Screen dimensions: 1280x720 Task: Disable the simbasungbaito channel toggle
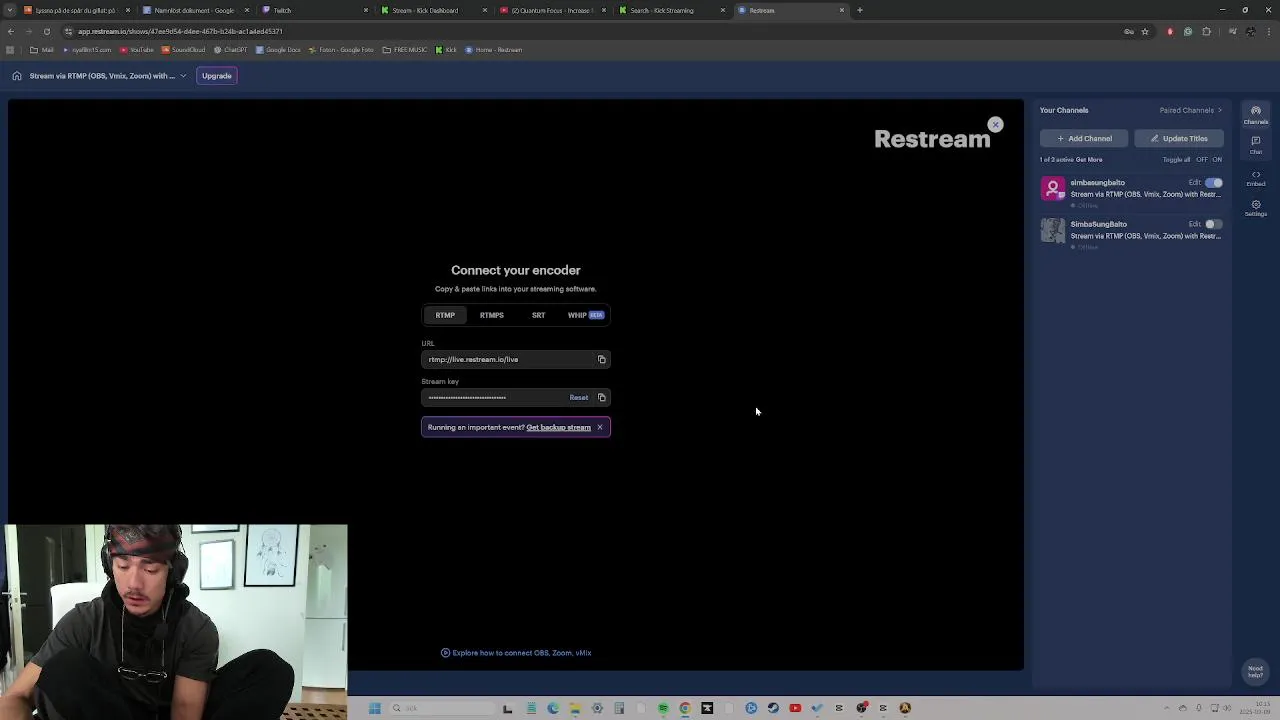point(1214,183)
